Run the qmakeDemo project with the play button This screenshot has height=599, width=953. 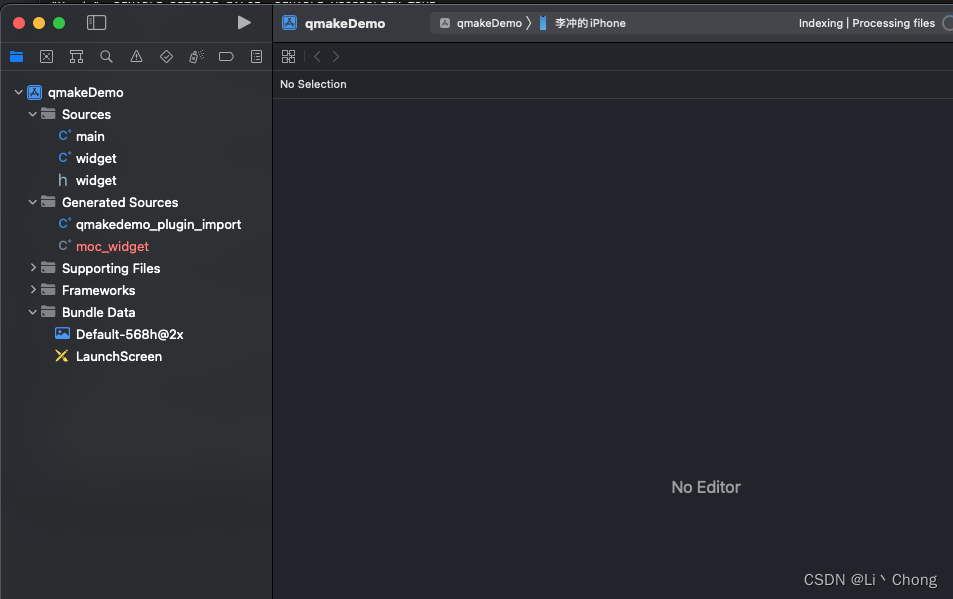tap(243, 21)
